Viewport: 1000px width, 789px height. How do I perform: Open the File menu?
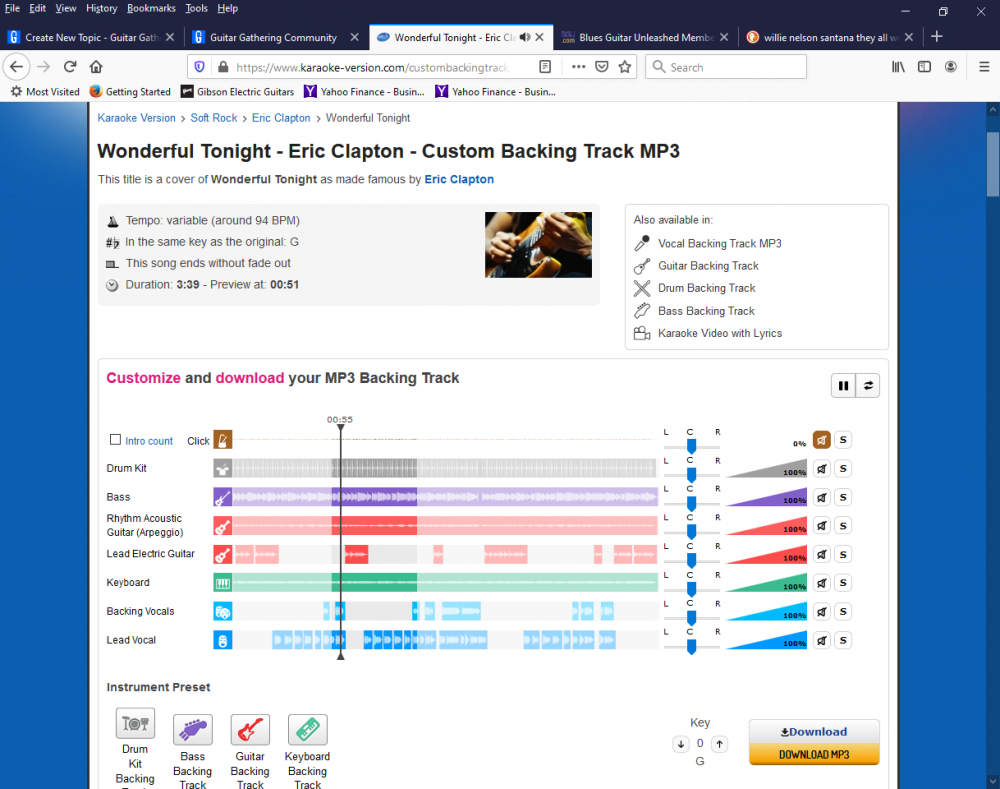[x=12, y=8]
